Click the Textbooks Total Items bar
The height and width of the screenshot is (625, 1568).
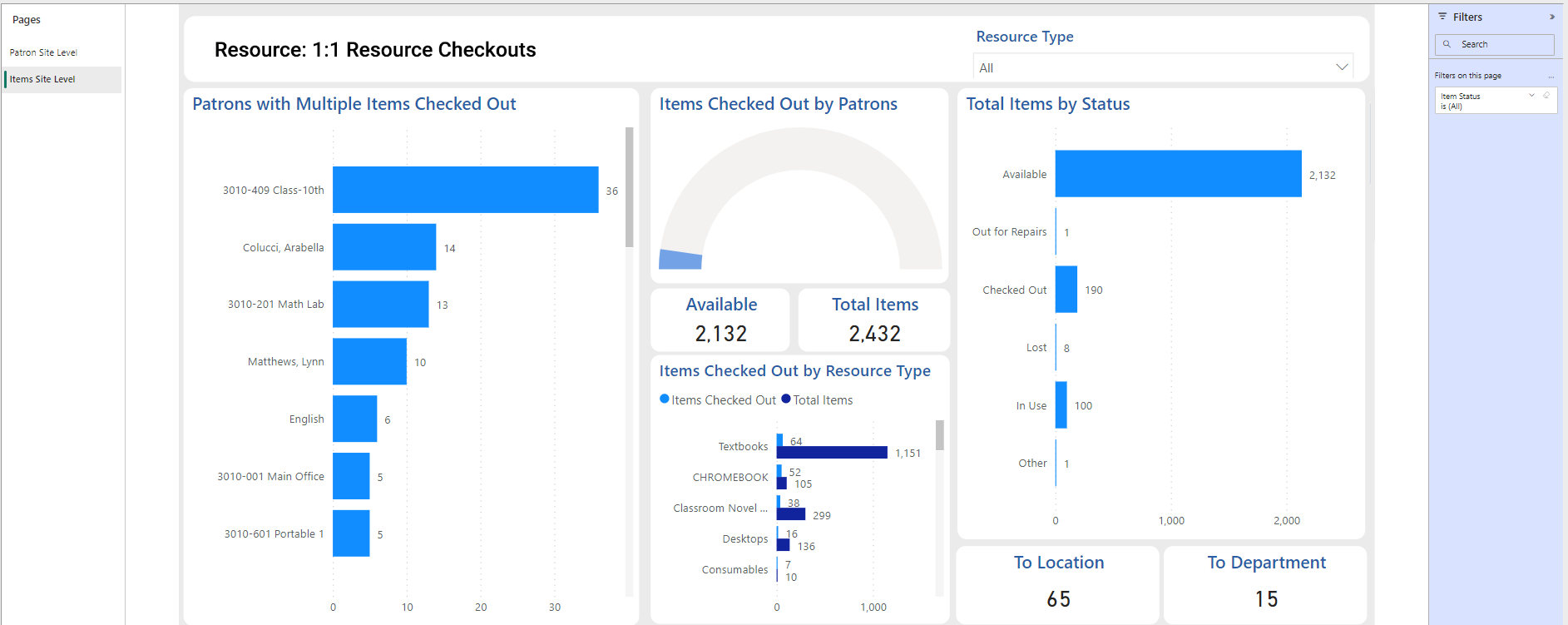coord(832,453)
